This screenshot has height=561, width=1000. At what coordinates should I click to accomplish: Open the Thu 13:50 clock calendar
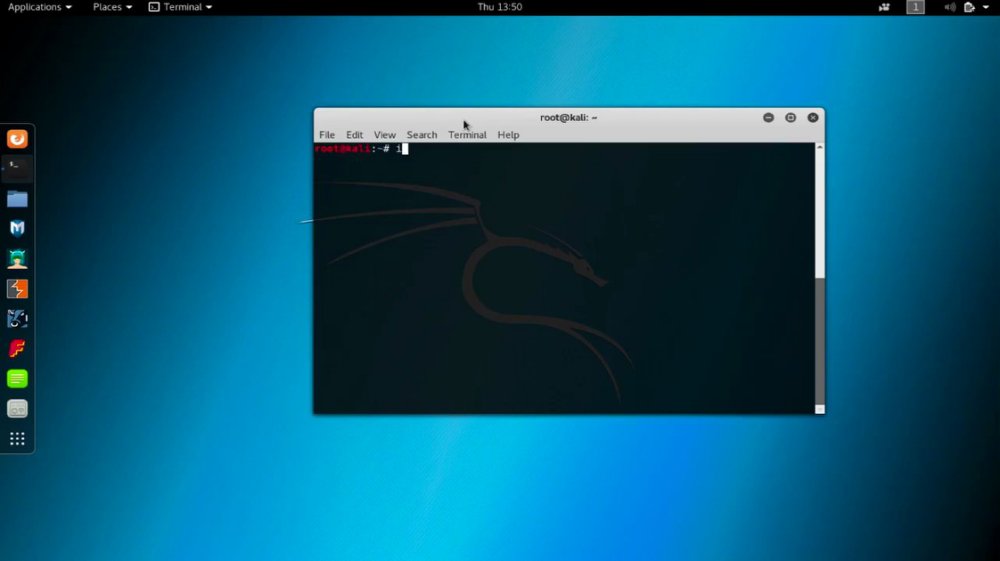(x=499, y=7)
